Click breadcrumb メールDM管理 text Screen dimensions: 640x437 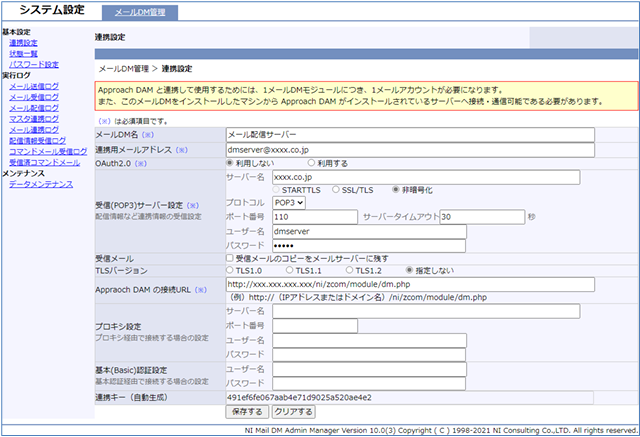tap(124, 69)
